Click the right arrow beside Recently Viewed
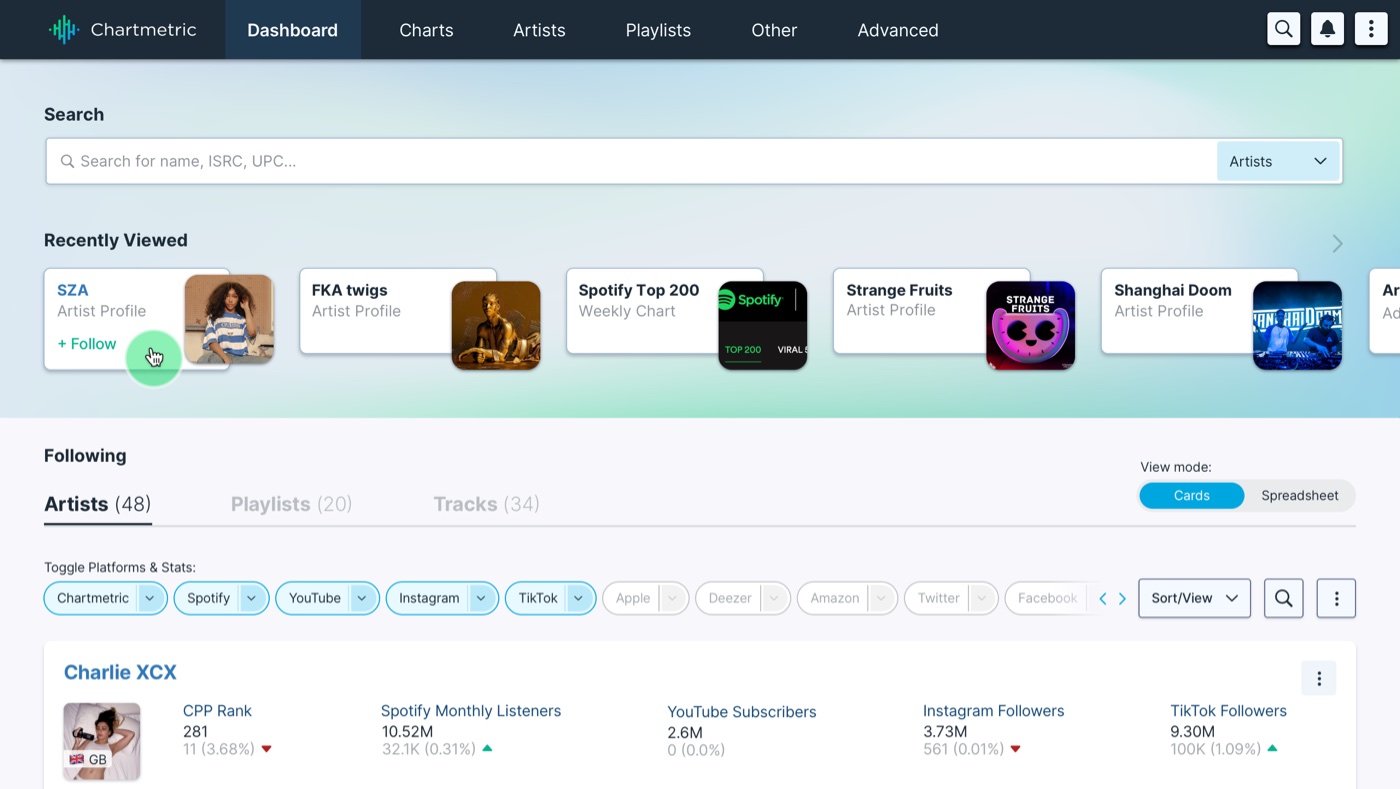Image resolution: width=1400 pixels, height=789 pixels. click(1337, 243)
